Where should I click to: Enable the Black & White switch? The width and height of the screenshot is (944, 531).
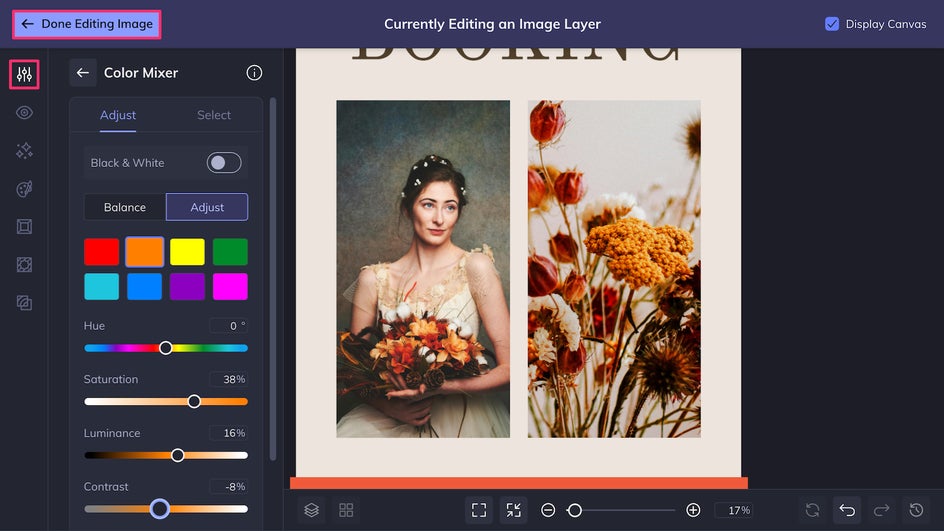click(x=224, y=163)
